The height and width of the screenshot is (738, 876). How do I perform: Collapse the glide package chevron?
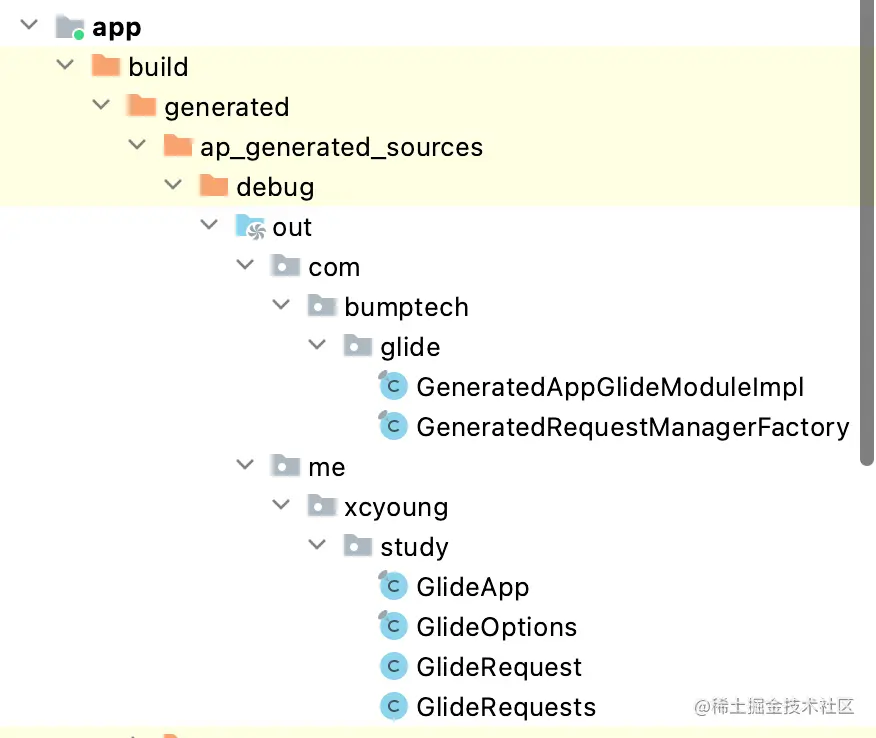(x=317, y=345)
